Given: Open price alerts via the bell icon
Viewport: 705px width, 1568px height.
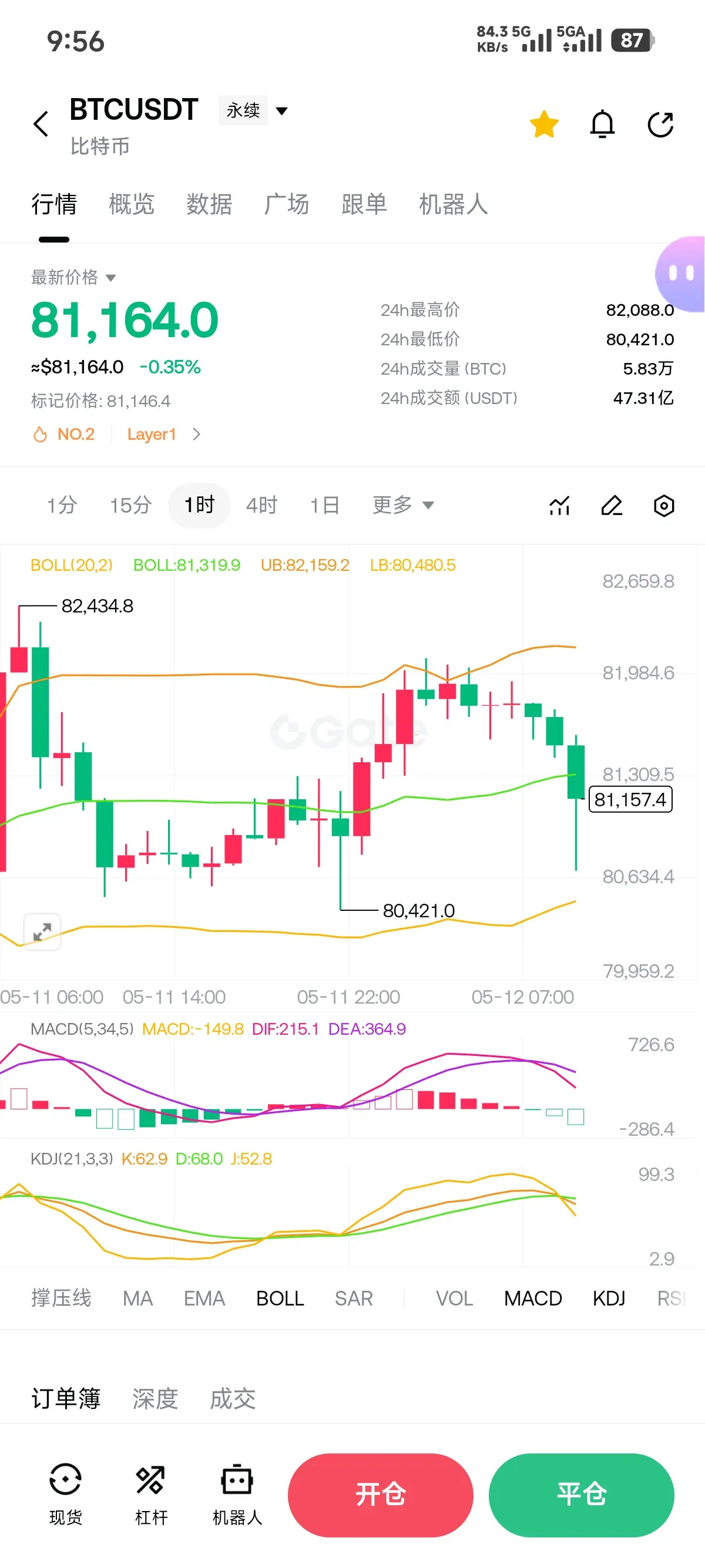Looking at the screenshot, I should (x=602, y=124).
